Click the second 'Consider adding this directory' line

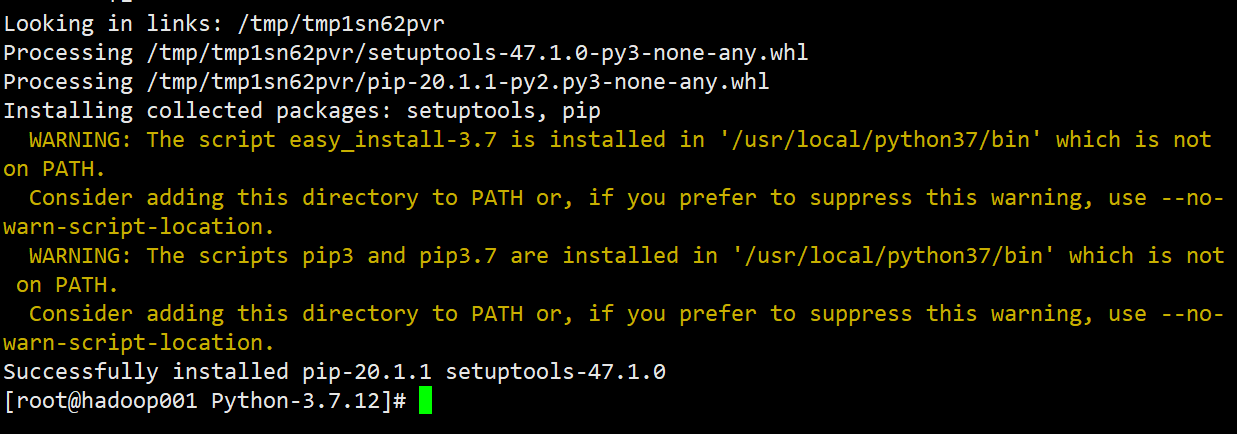pyautogui.click(x=626, y=313)
